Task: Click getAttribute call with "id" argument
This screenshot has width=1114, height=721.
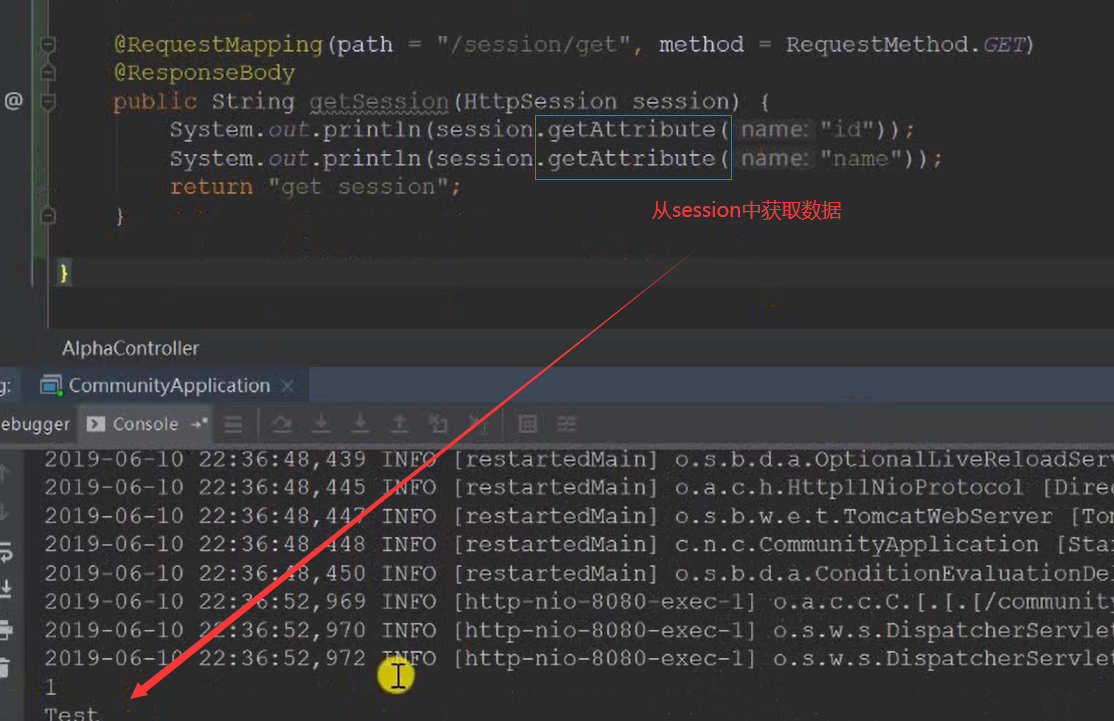Action: pyautogui.click(x=632, y=130)
